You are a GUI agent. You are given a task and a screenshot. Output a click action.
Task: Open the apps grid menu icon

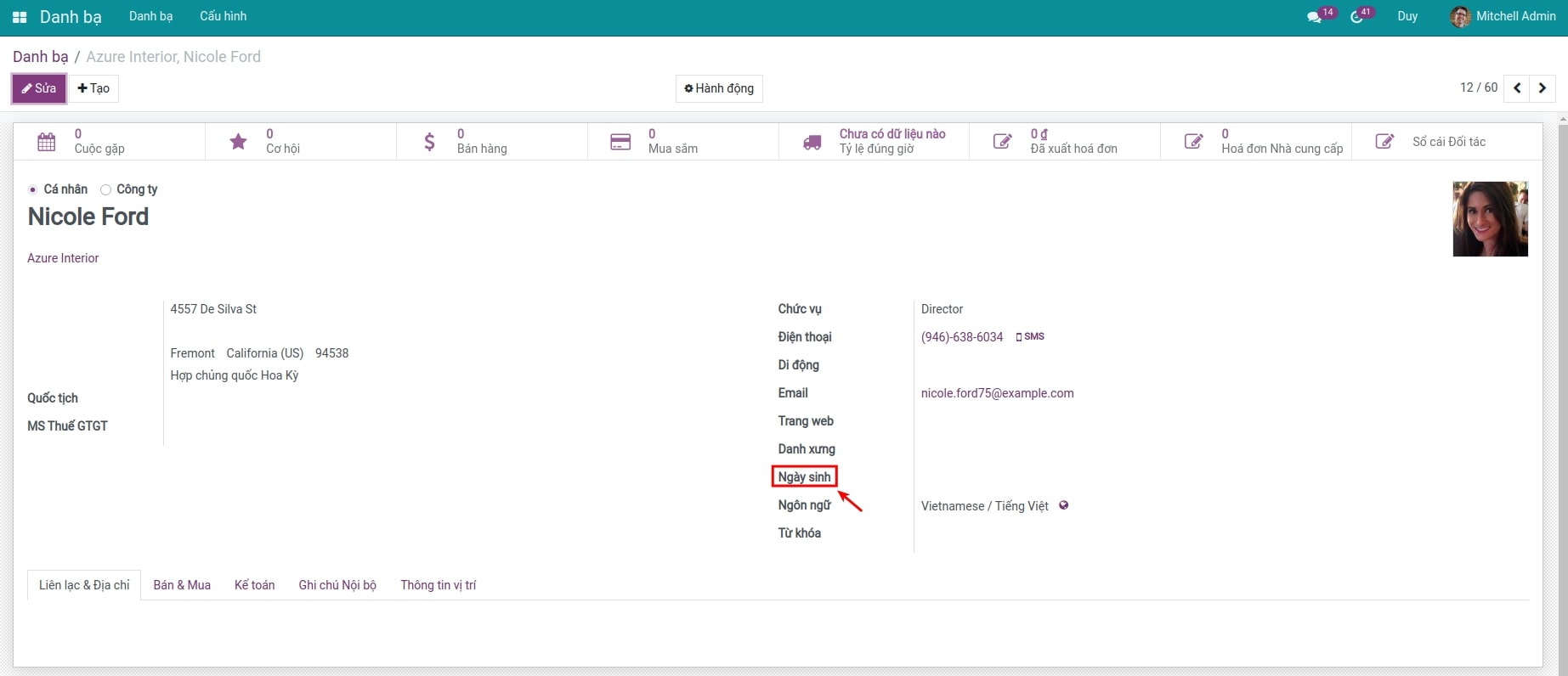(20, 17)
